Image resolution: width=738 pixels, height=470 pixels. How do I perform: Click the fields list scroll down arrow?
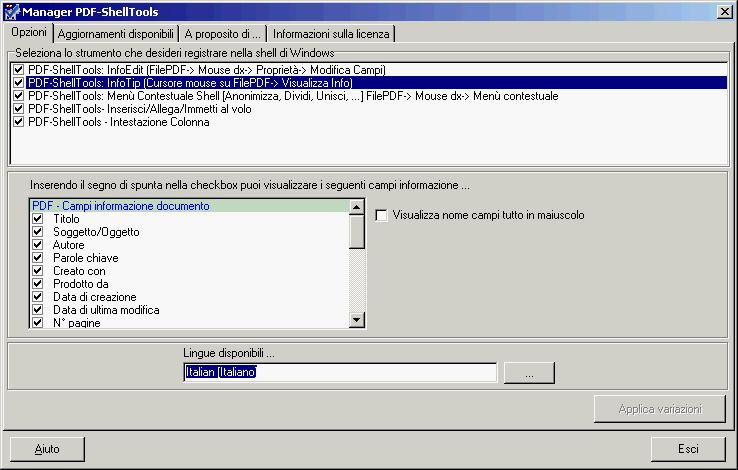[357, 320]
